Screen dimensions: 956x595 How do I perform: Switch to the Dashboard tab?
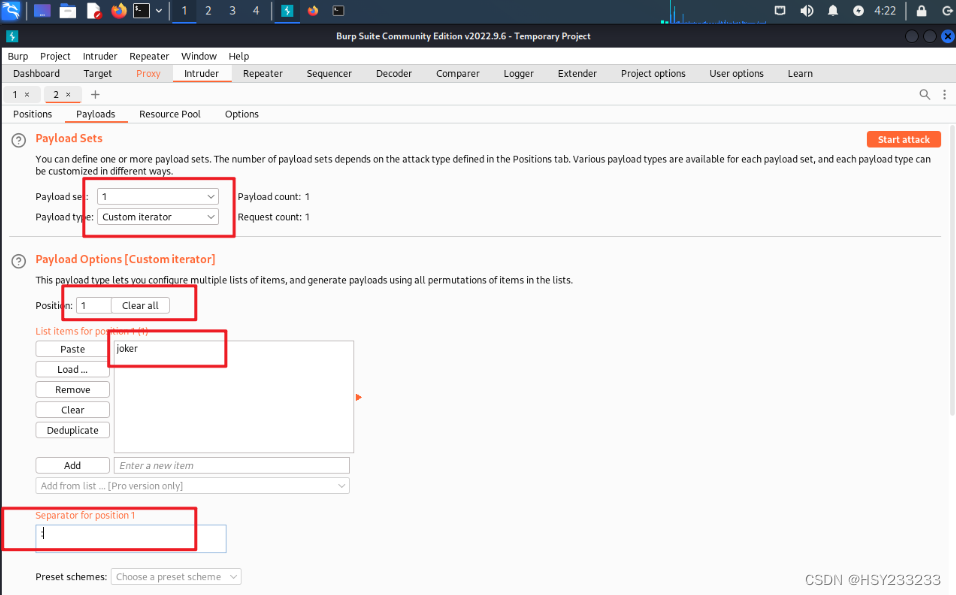(x=37, y=73)
